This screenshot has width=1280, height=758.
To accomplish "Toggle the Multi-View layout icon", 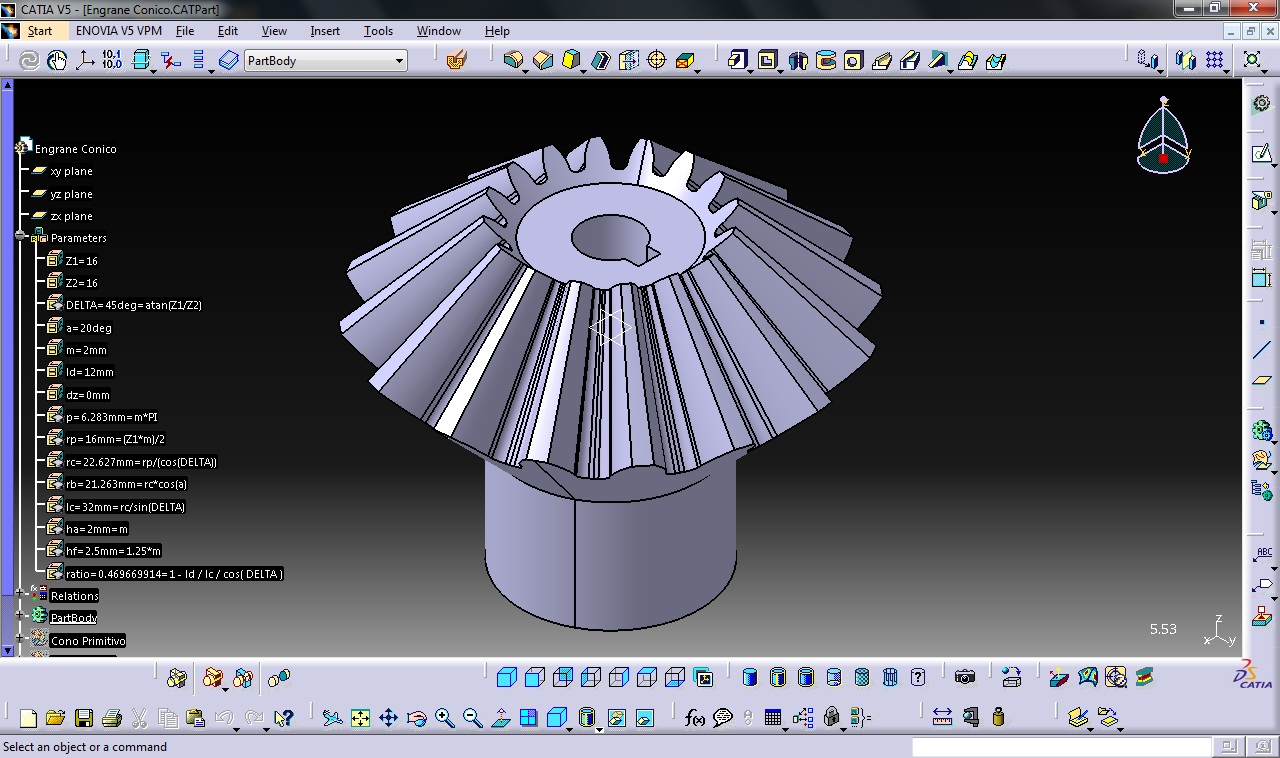I will (528, 718).
